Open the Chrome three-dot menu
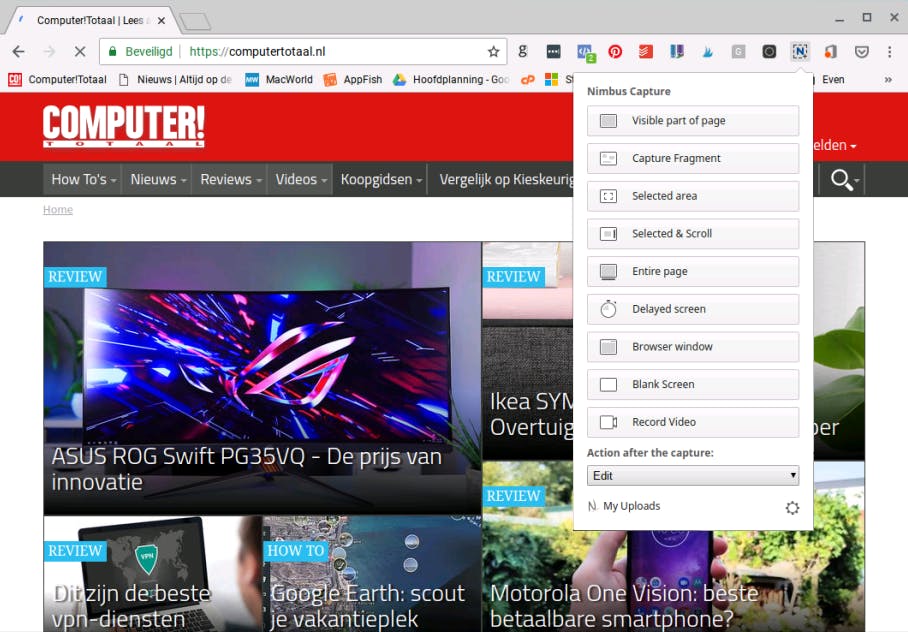 click(x=889, y=52)
